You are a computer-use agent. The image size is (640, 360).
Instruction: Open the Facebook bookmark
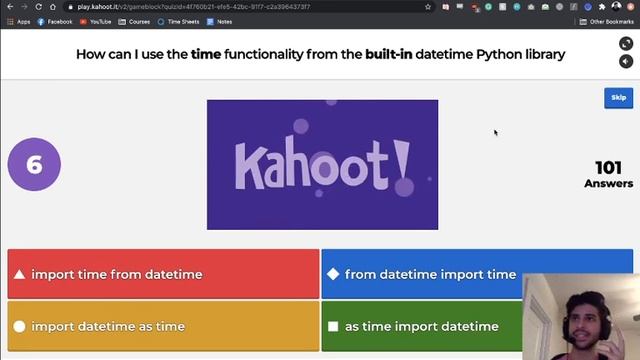pyautogui.click(x=55, y=22)
